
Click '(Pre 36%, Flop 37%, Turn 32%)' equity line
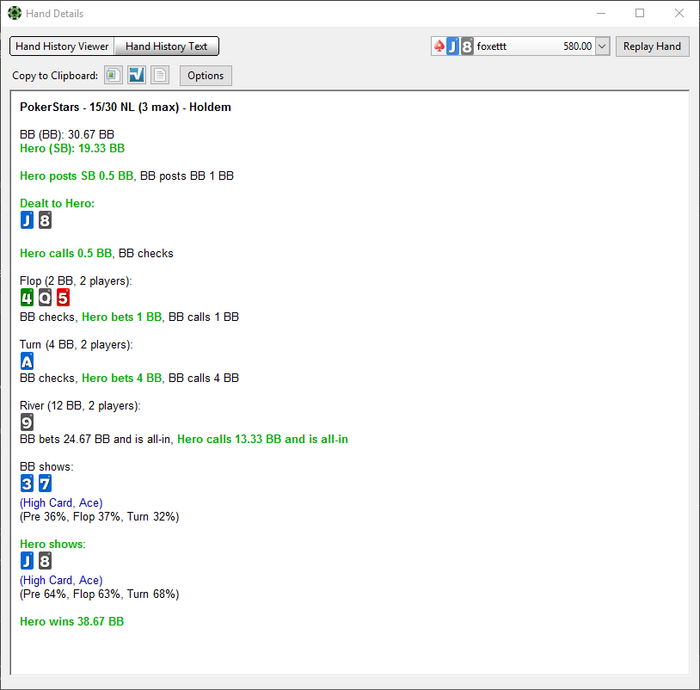pyautogui.click(x=99, y=517)
